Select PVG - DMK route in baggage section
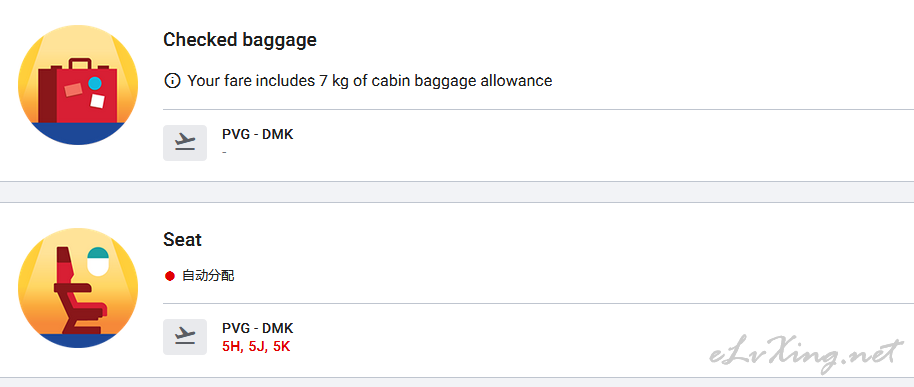The image size is (914, 387). tap(258, 135)
